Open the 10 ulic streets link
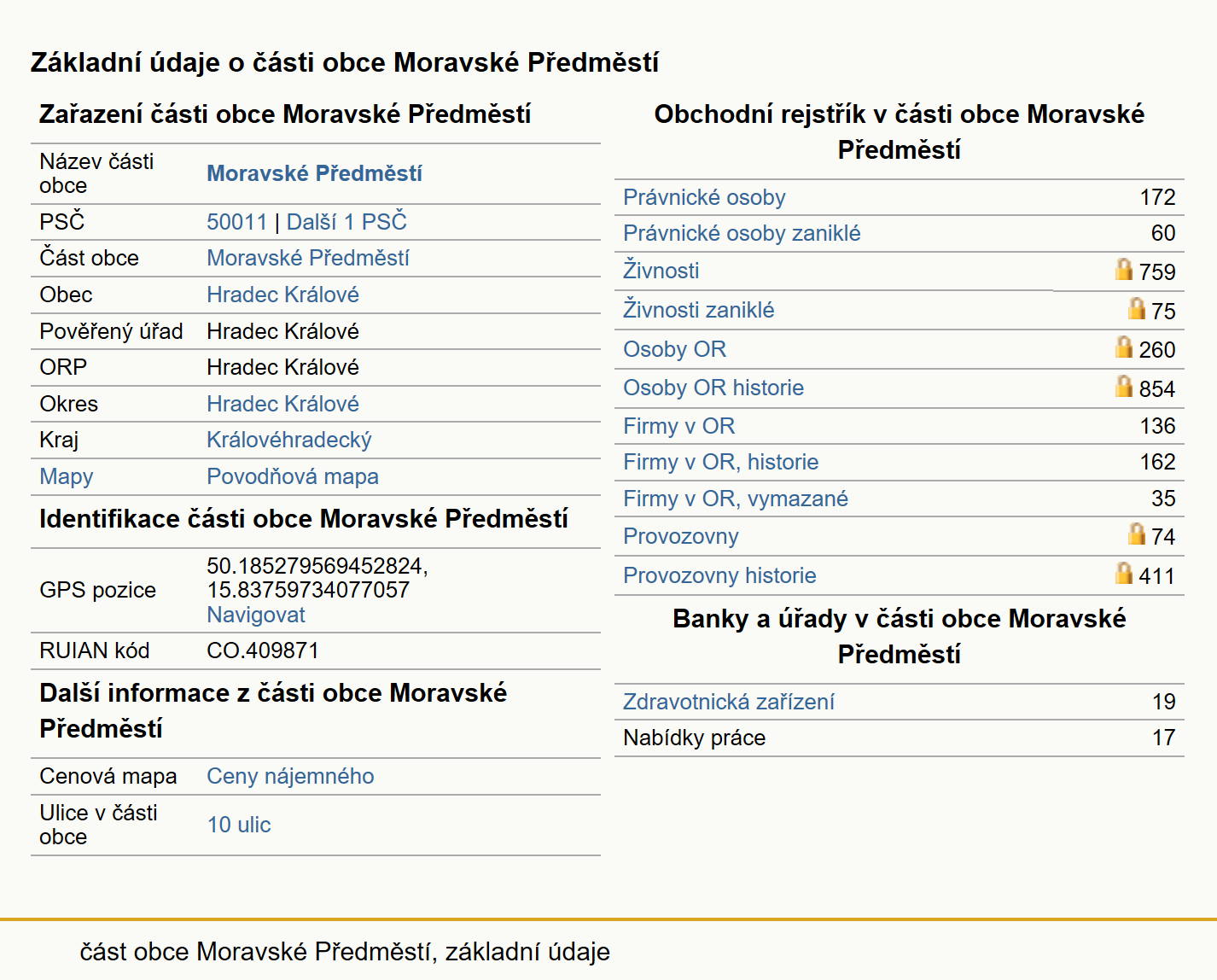This screenshot has width=1217, height=980. [x=239, y=825]
